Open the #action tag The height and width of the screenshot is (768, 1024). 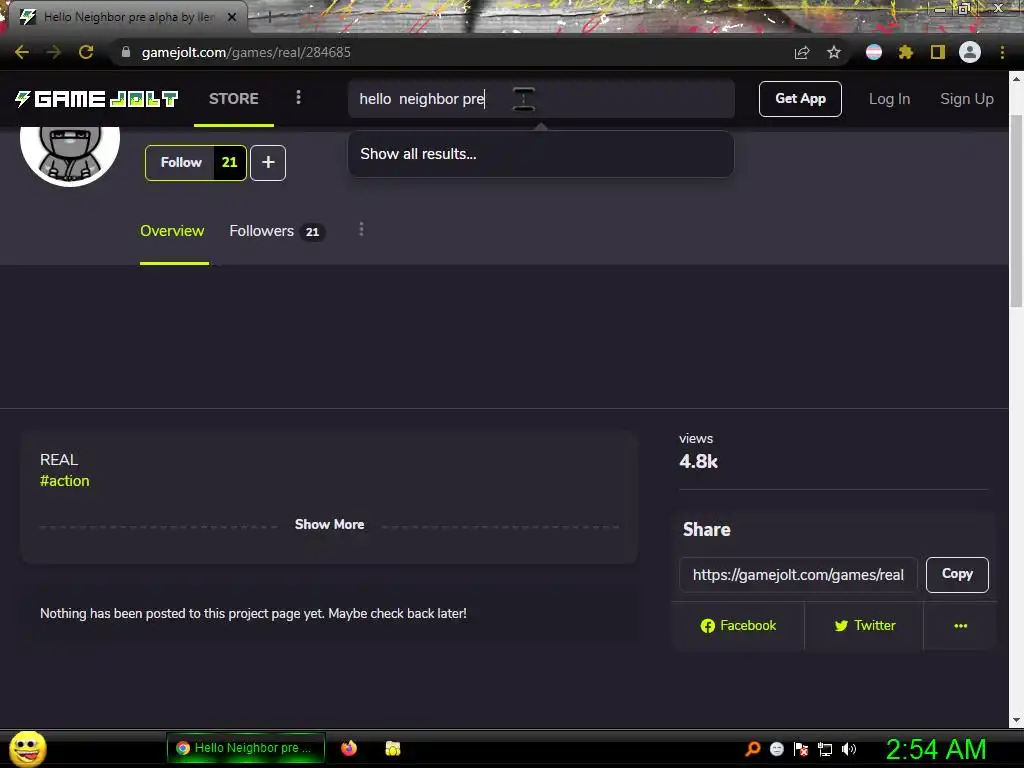65,481
